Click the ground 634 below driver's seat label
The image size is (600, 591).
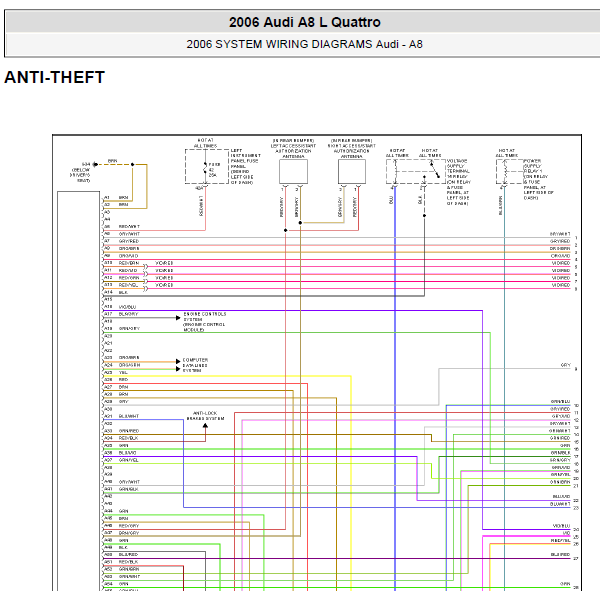(80, 172)
